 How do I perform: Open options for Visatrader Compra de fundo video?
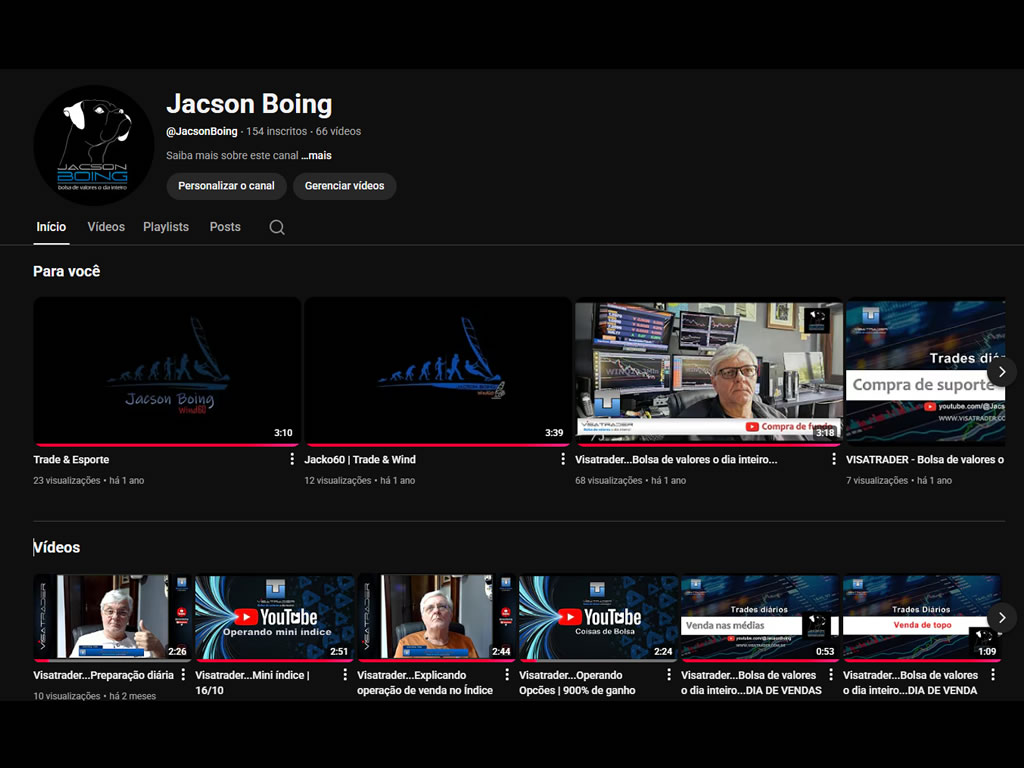[x=834, y=459]
